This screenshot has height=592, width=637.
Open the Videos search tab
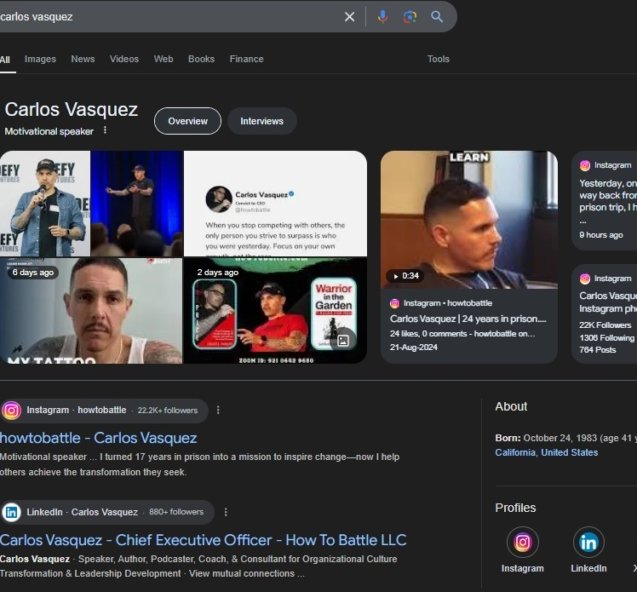(x=124, y=59)
